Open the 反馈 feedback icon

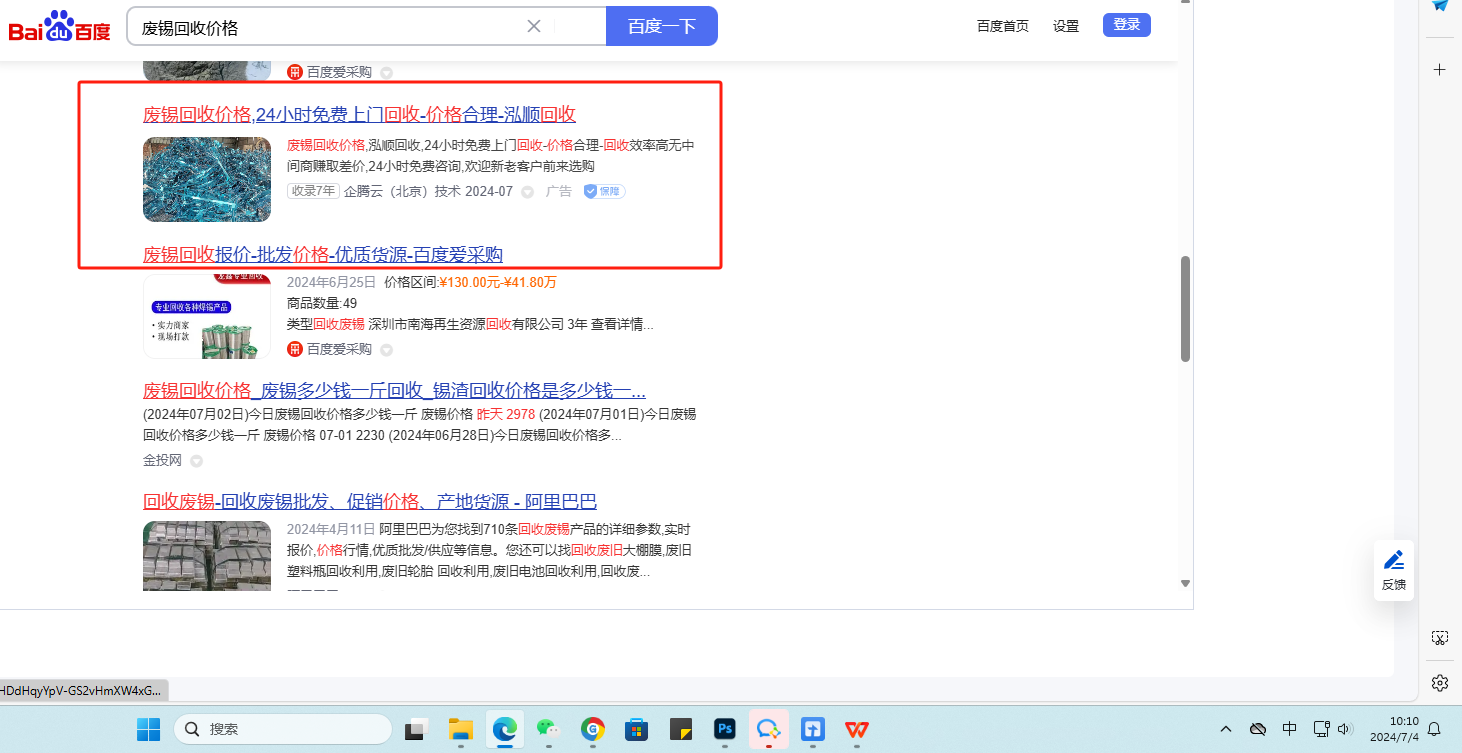point(1393,570)
